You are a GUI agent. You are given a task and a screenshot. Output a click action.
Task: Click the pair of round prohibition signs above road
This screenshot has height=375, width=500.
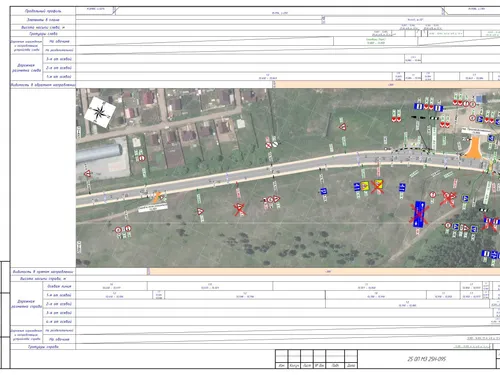click(272, 145)
